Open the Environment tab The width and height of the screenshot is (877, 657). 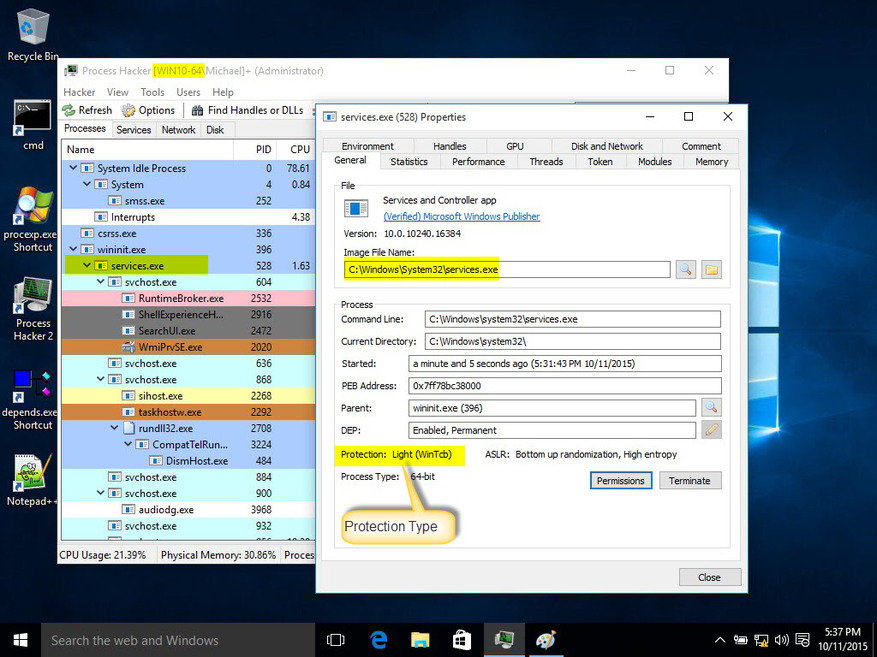[367, 146]
